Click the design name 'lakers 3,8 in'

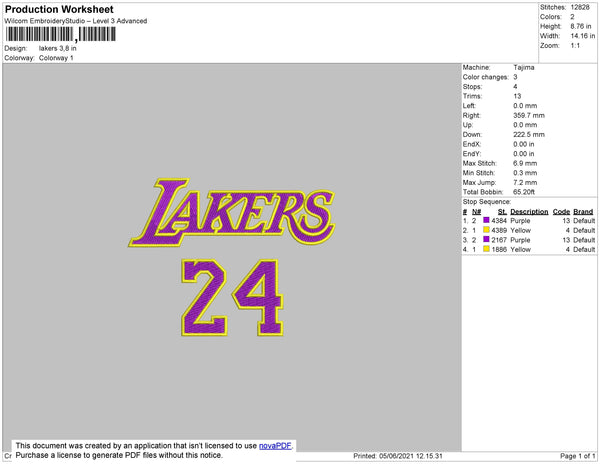(x=57, y=49)
